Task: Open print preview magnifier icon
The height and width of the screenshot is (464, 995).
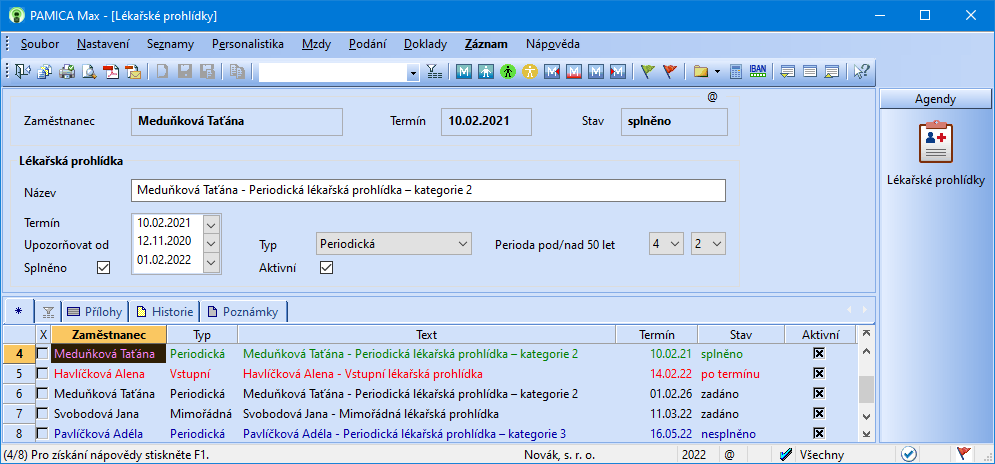Action: point(89,72)
